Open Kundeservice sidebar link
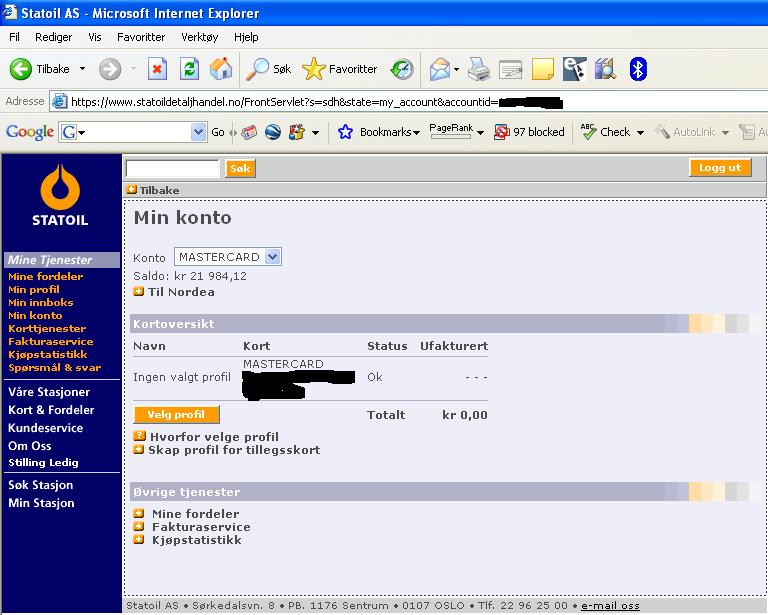Screen dimensions: 768x615 click(x=46, y=428)
